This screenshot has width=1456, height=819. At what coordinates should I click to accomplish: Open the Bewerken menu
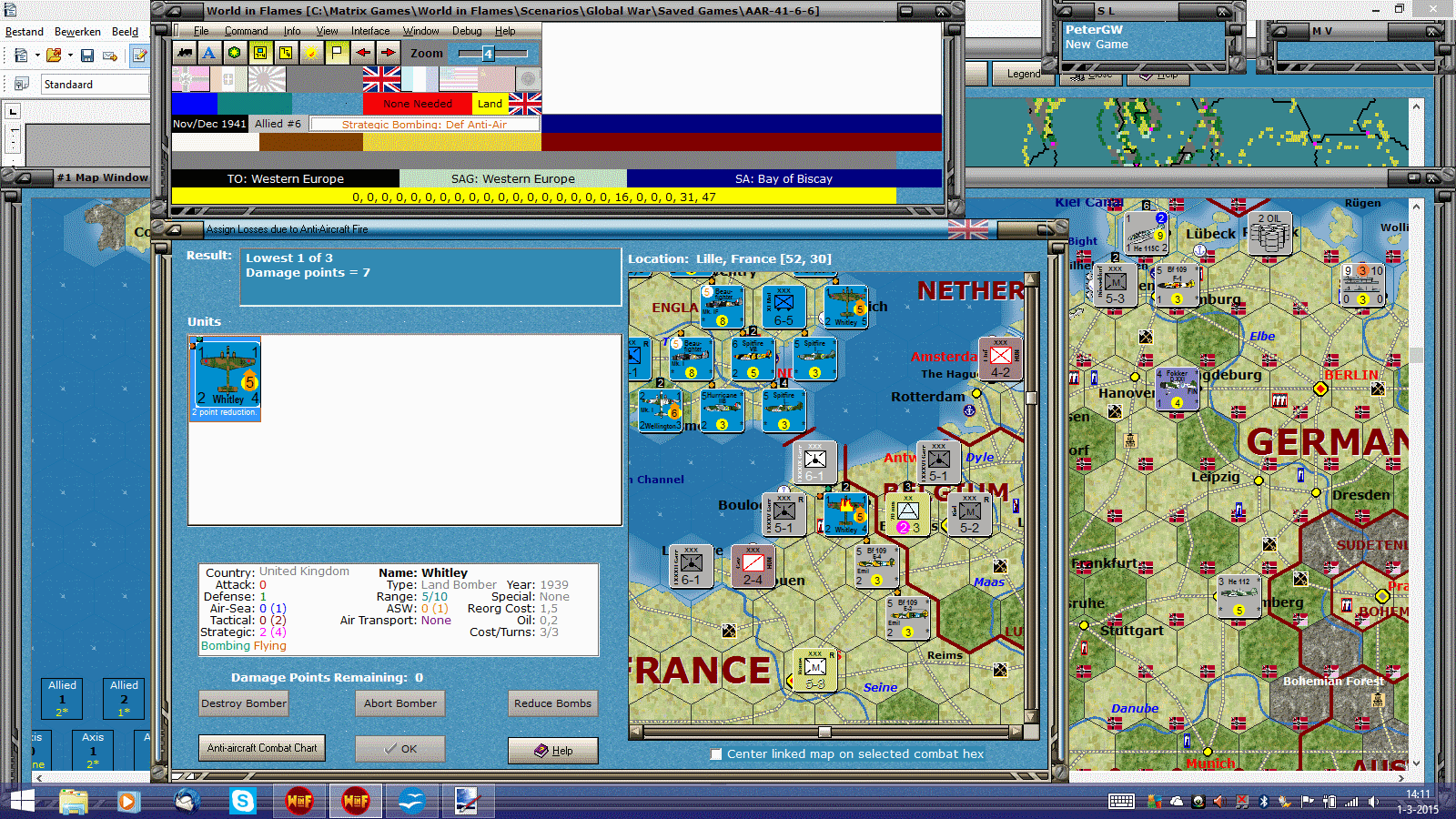pyautogui.click(x=77, y=32)
